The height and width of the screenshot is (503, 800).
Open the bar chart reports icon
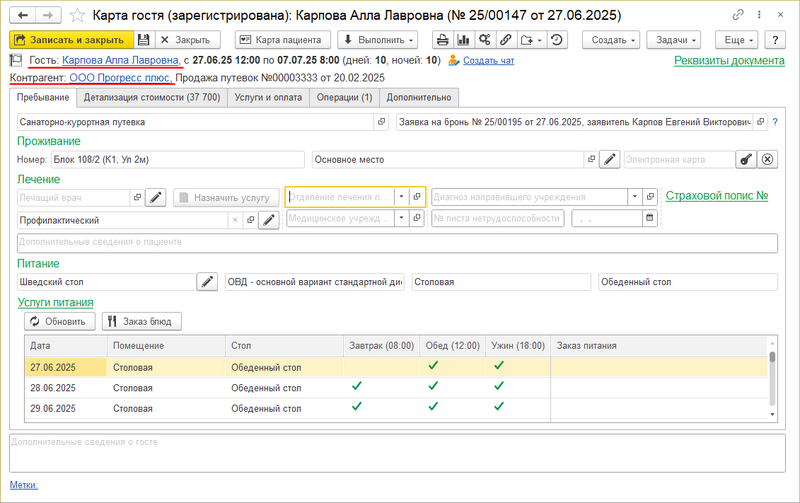click(463, 40)
